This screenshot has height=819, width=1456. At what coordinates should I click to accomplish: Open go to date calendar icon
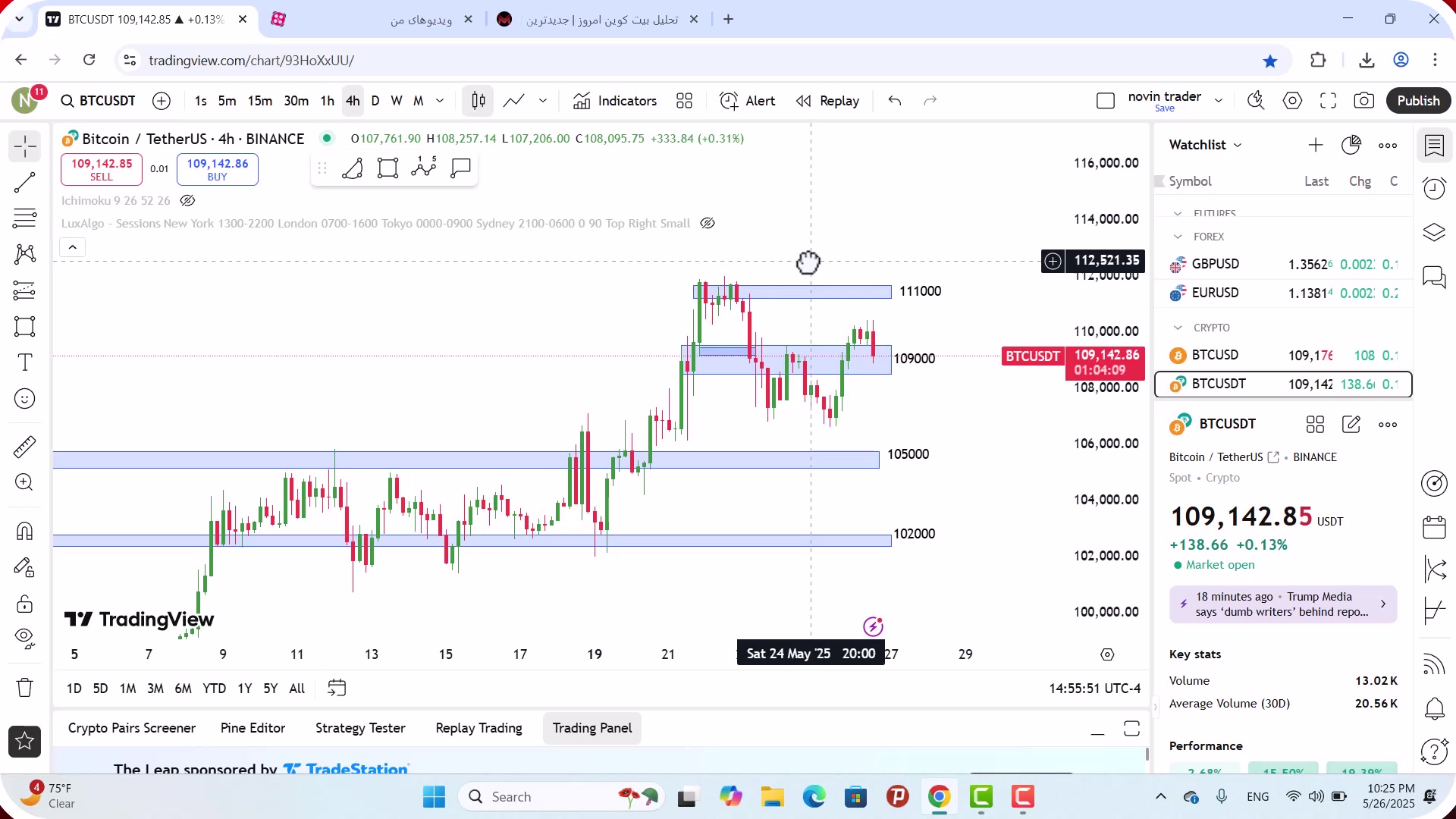pos(337,688)
